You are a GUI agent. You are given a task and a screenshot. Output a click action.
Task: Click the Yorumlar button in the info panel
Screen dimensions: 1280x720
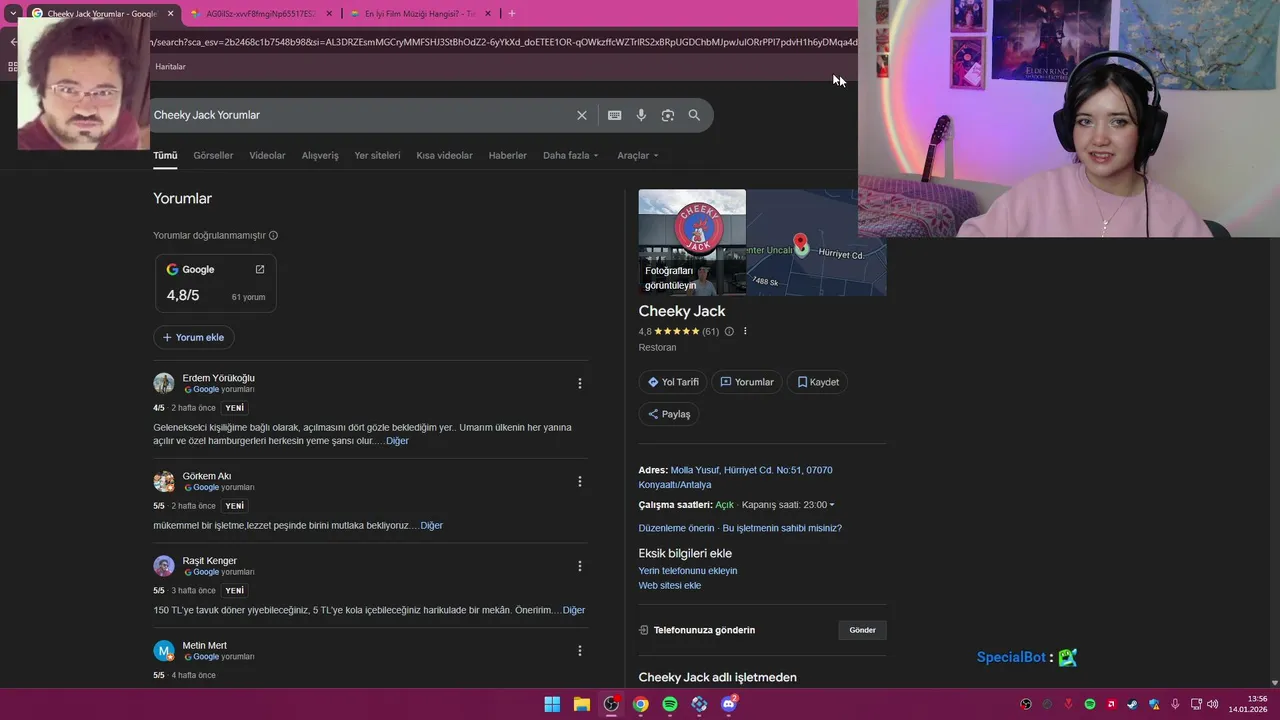[747, 382]
